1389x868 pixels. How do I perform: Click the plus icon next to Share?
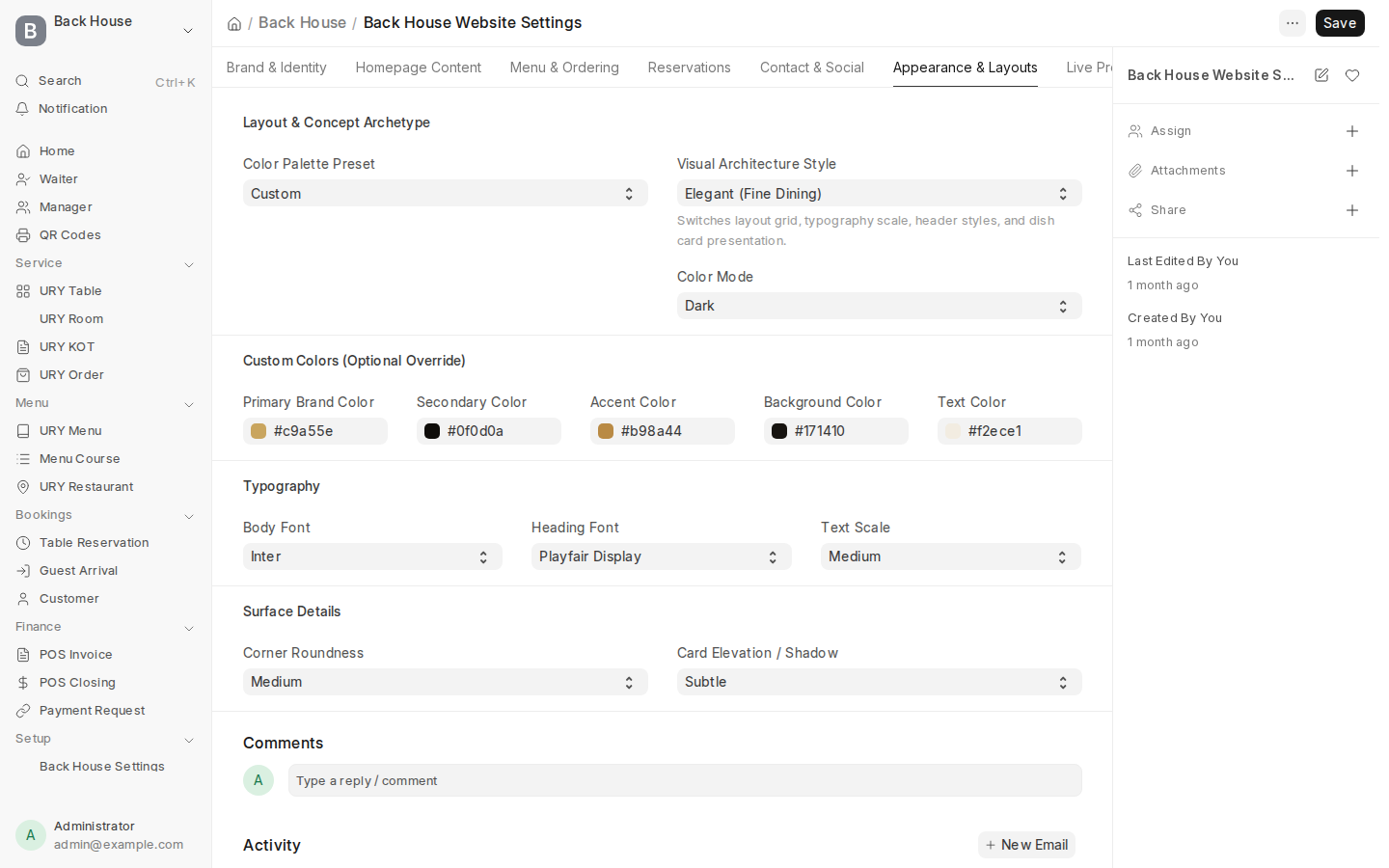[x=1352, y=210]
